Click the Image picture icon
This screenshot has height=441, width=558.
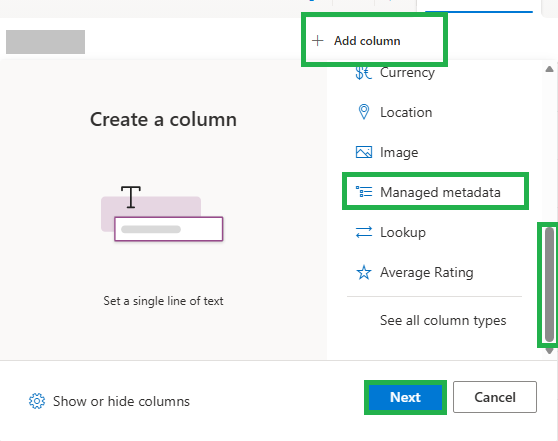(364, 152)
